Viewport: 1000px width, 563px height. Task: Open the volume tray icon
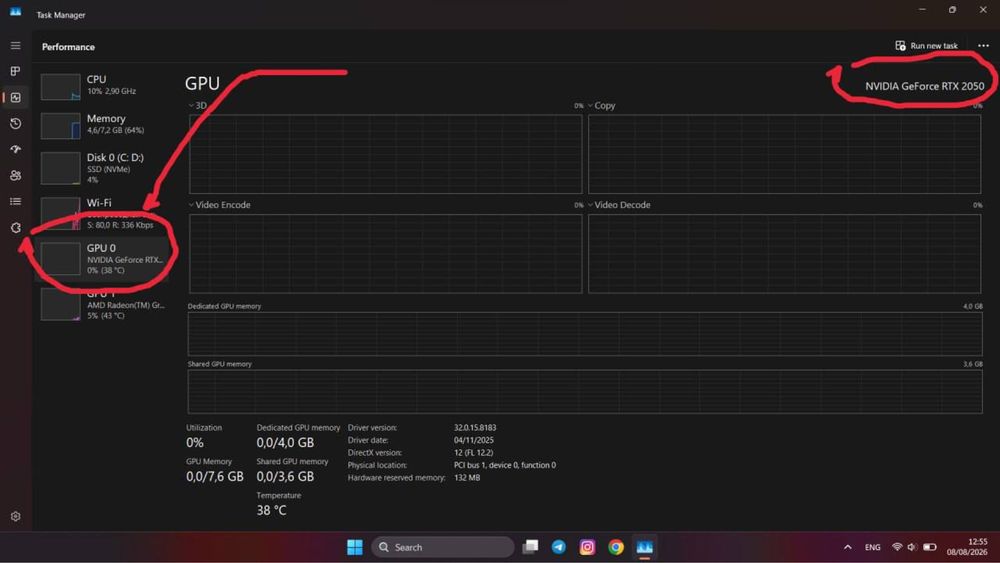pyautogui.click(x=913, y=547)
